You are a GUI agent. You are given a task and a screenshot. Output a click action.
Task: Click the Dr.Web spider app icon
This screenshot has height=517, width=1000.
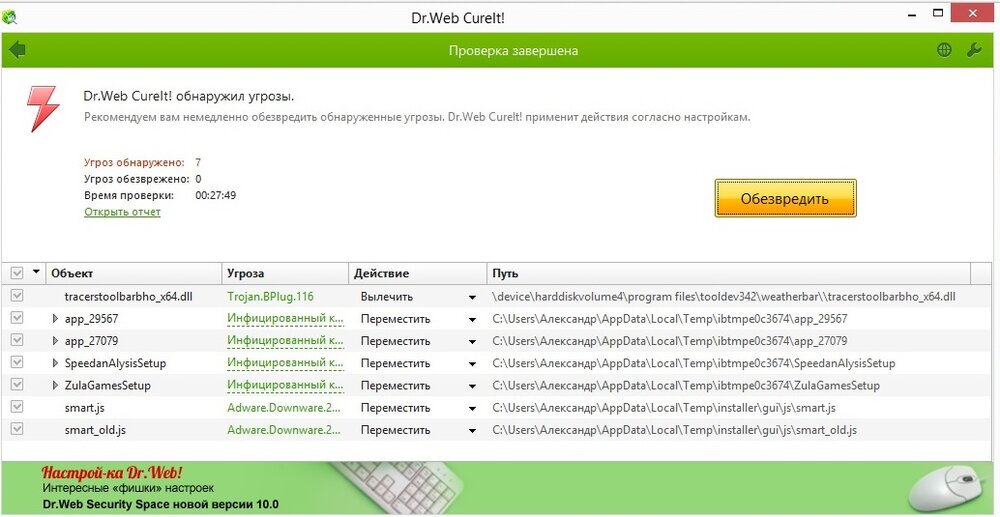click(x=10, y=17)
